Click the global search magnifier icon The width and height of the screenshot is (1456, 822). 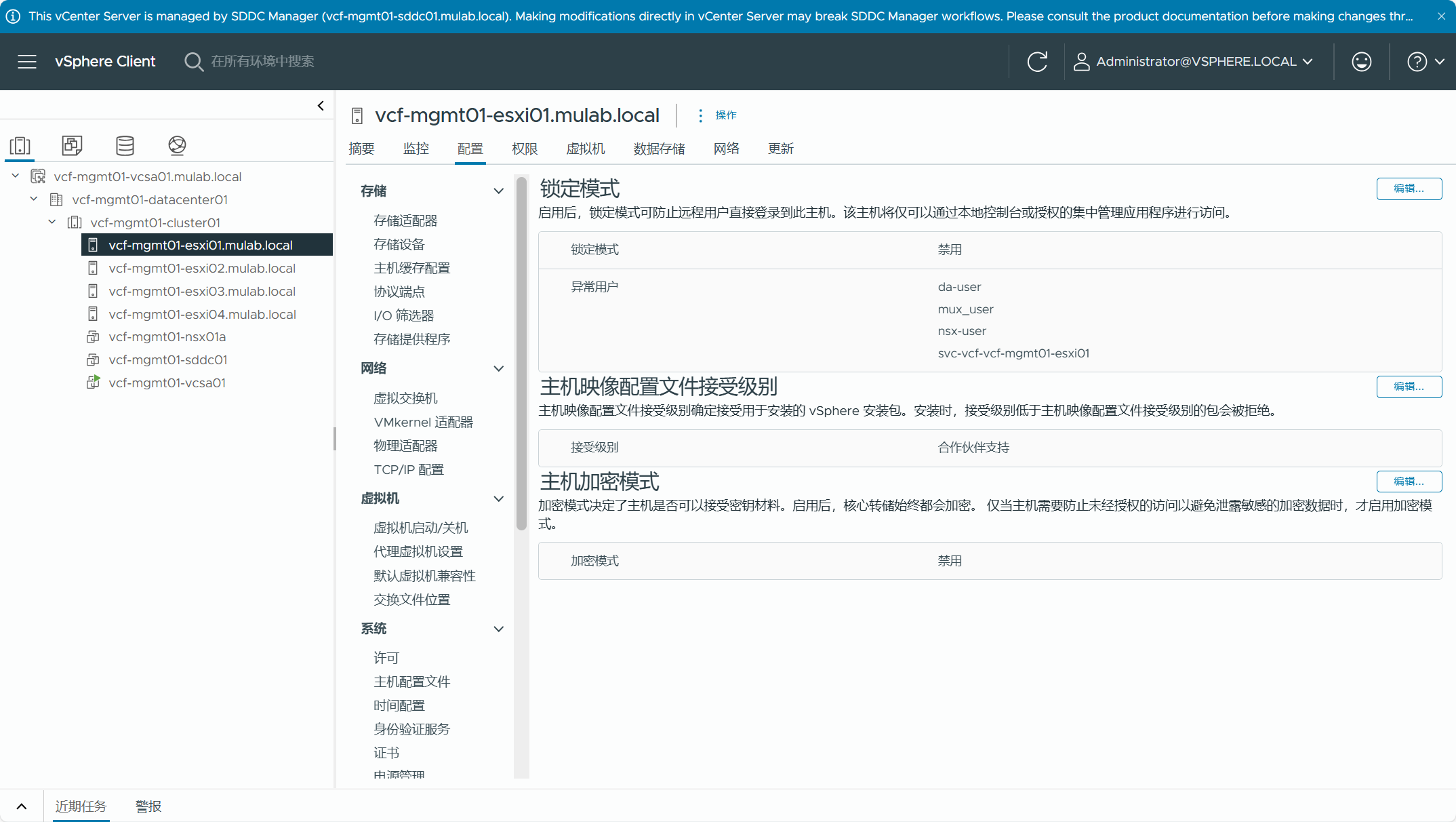(x=193, y=62)
